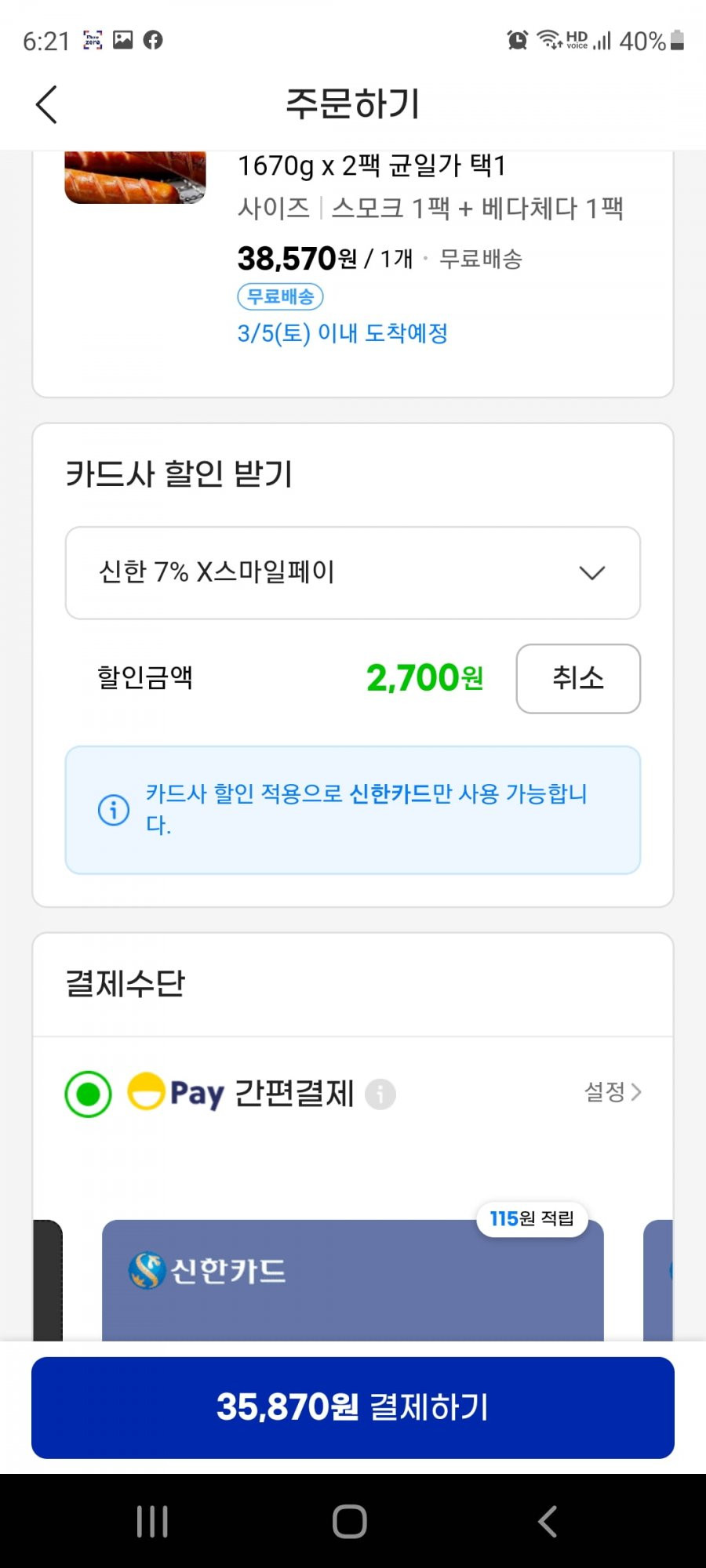Tap the back arrow in the header
The width and height of the screenshot is (706, 1568).
pyautogui.click(x=47, y=104)
